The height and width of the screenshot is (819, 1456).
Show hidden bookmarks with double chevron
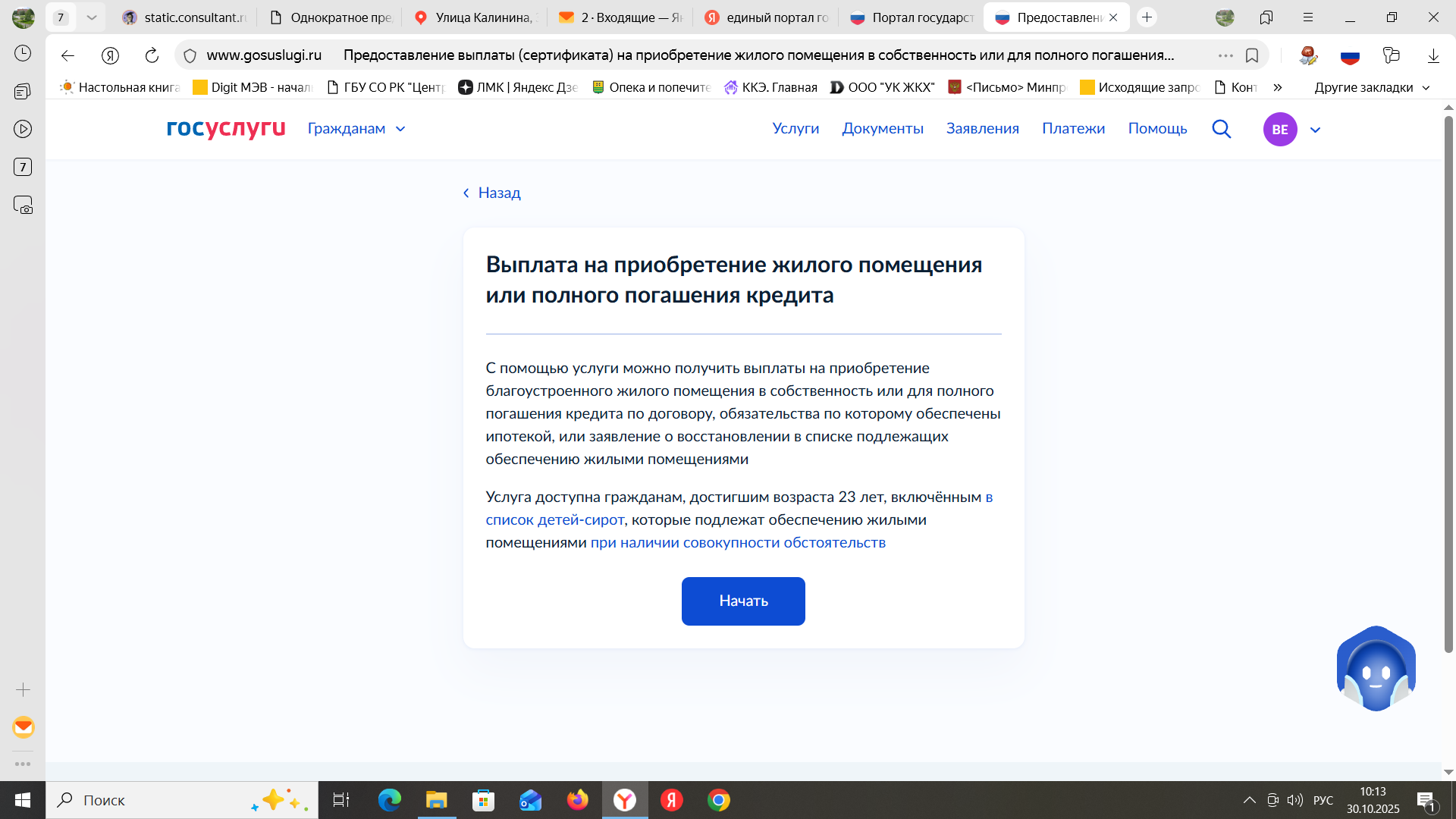pyautogui.click(x=1278, y=87)
